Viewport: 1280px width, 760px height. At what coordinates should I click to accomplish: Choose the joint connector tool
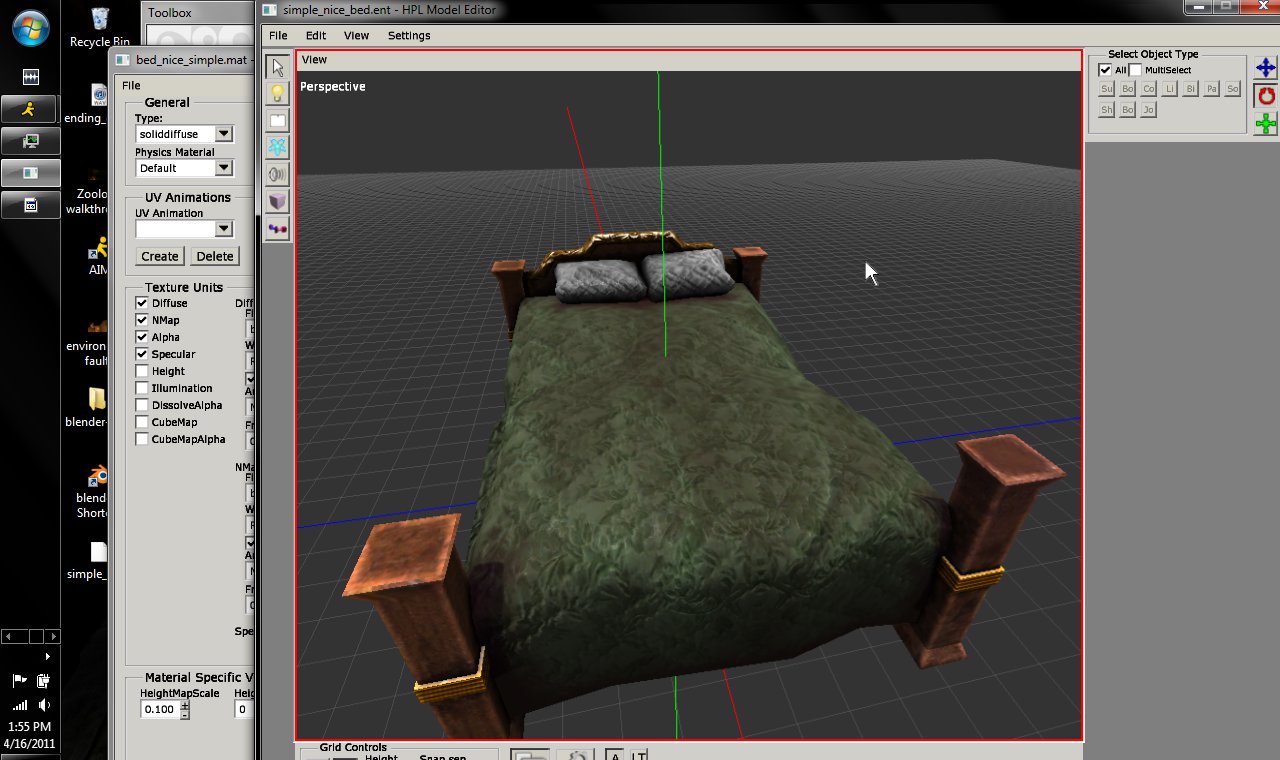tap(277, 229)
